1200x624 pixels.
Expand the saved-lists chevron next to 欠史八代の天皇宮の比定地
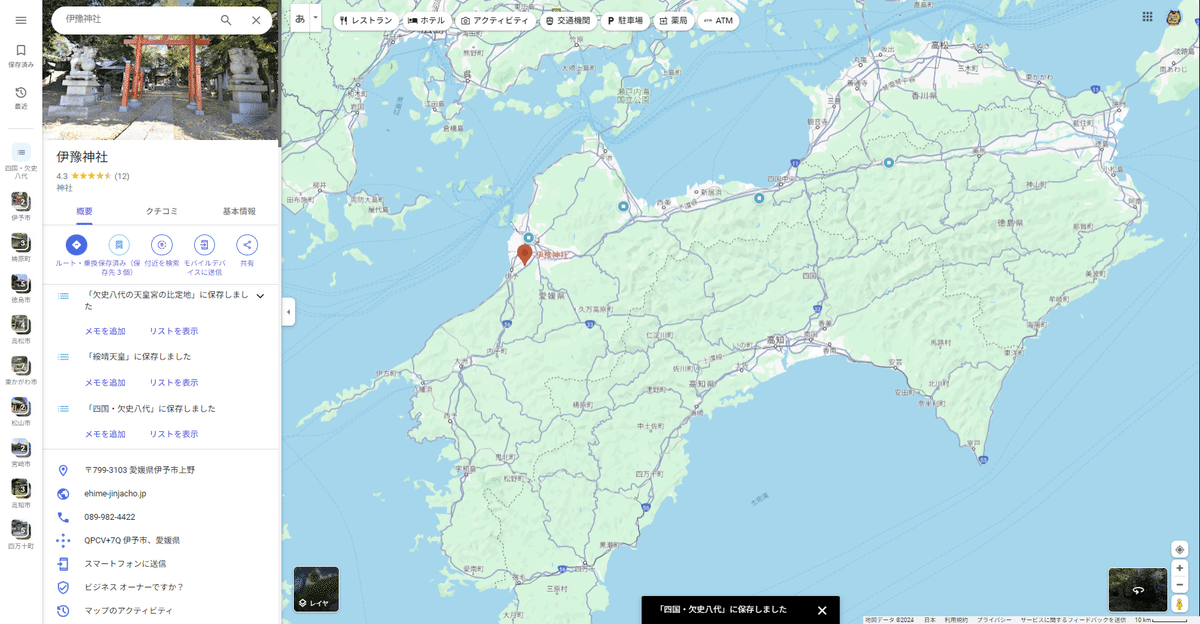coord(260,296)
